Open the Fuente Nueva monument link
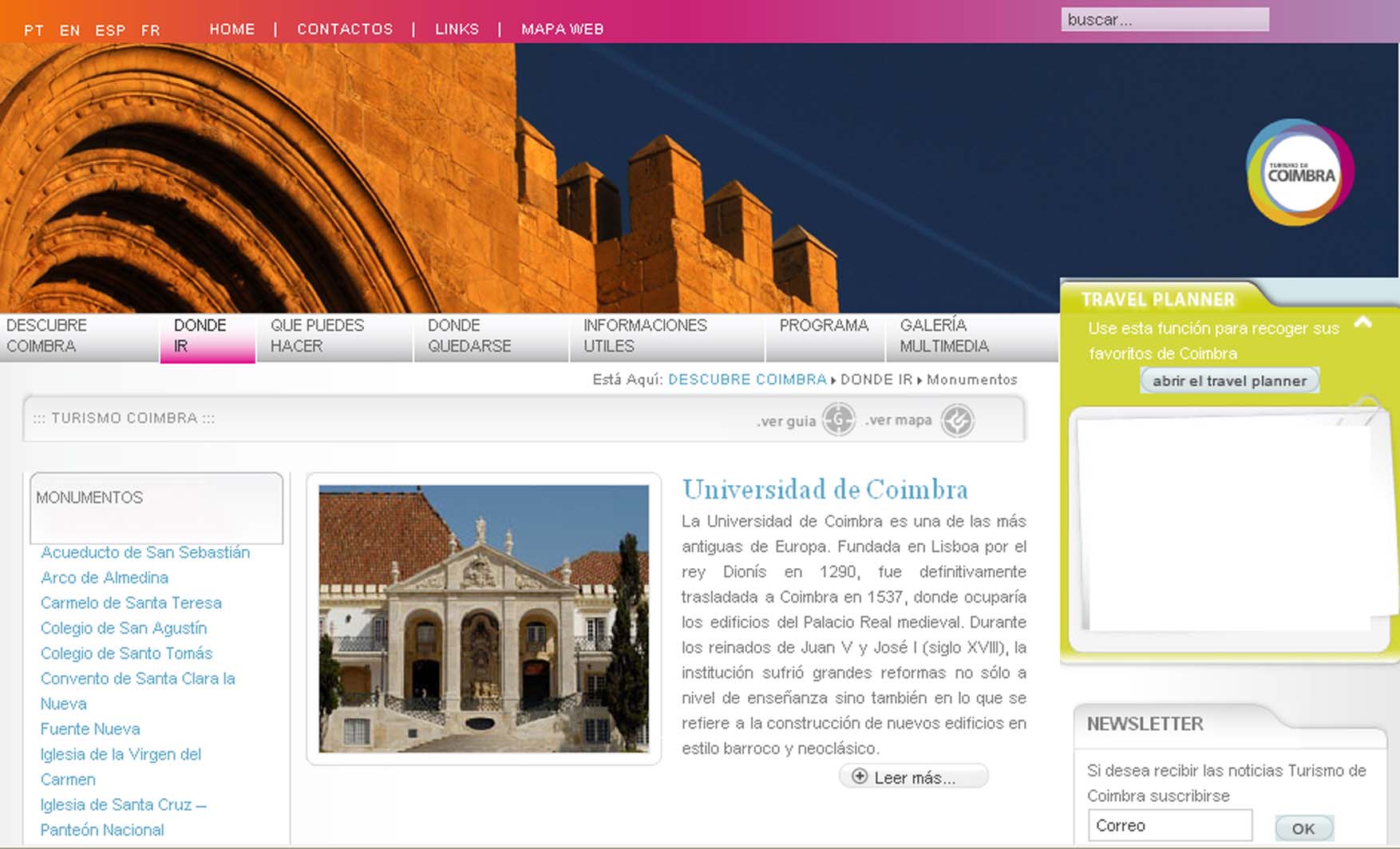This screenshot has width=1400, height=849. click(x=90, y=729)
